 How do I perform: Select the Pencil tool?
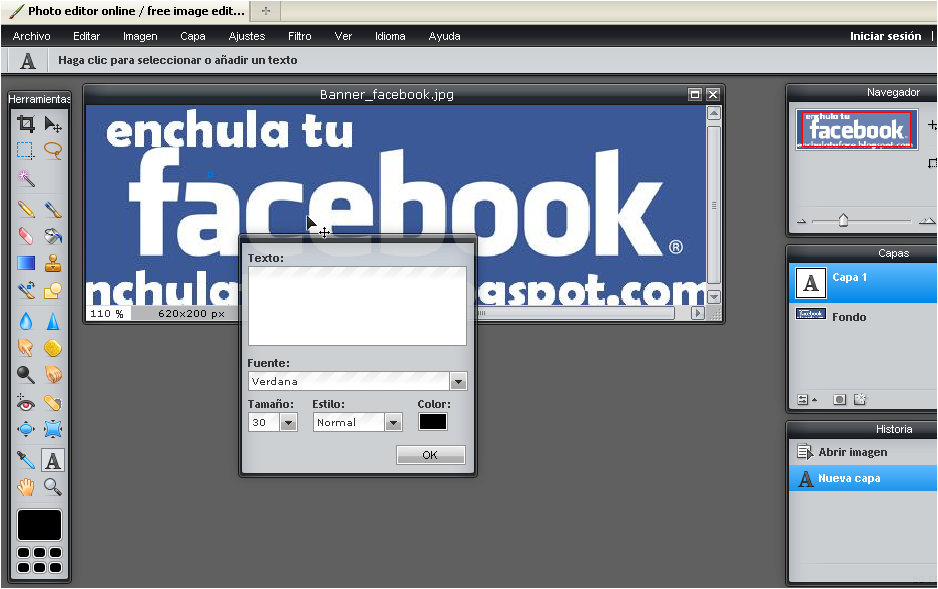tap(26, 209)
